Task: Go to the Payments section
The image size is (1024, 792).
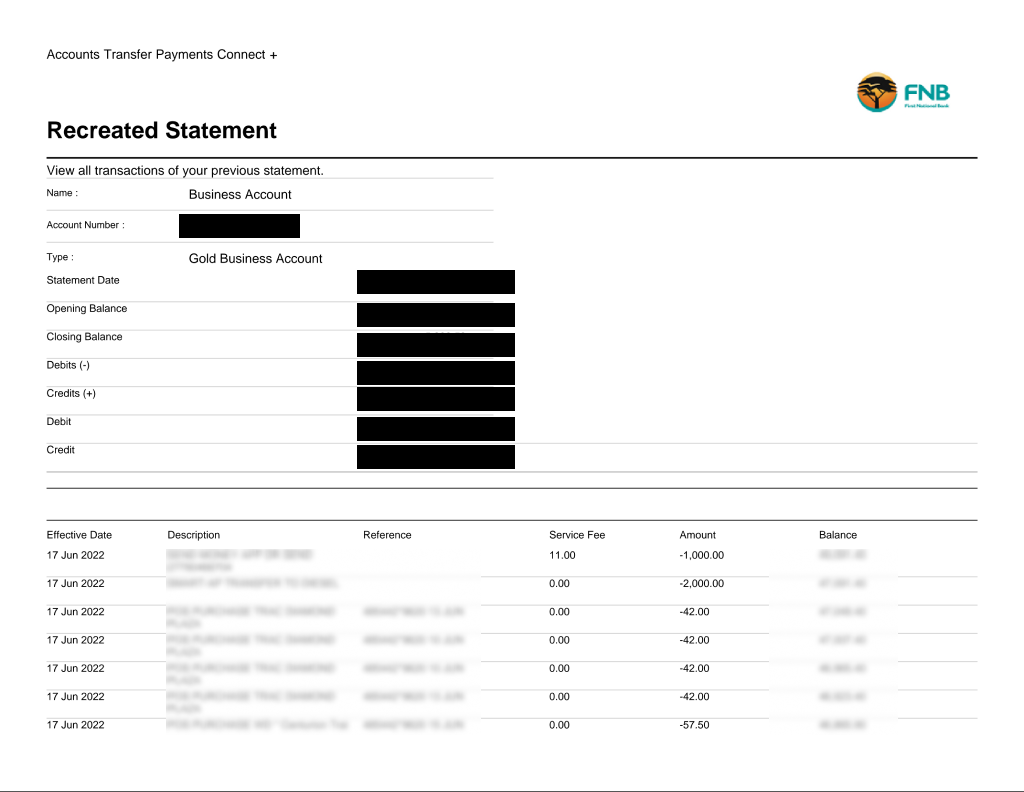Action: [184, 55]
